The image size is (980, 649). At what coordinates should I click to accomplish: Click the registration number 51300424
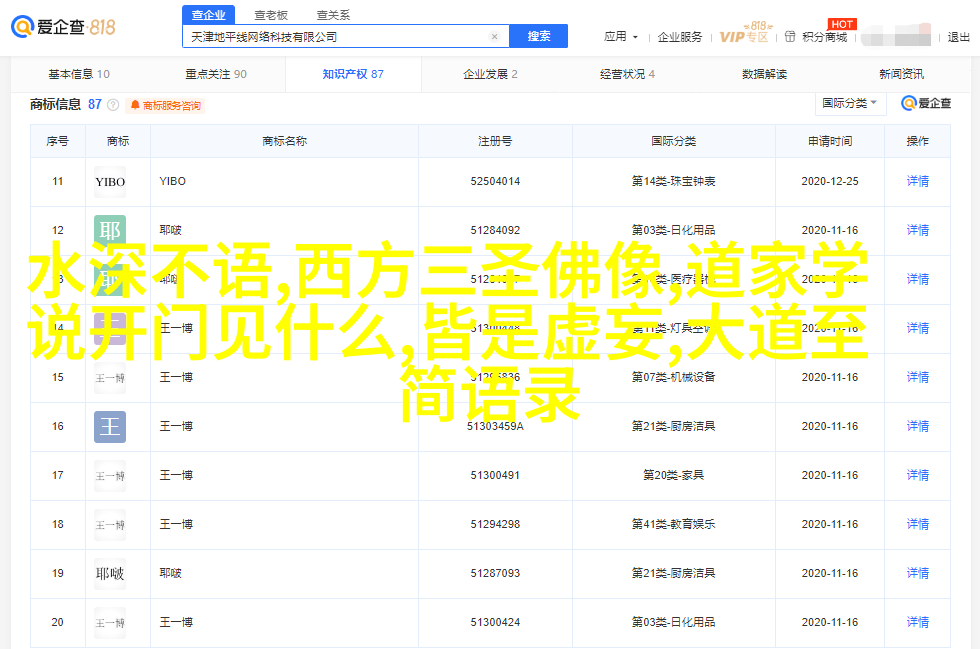[495, 622]
